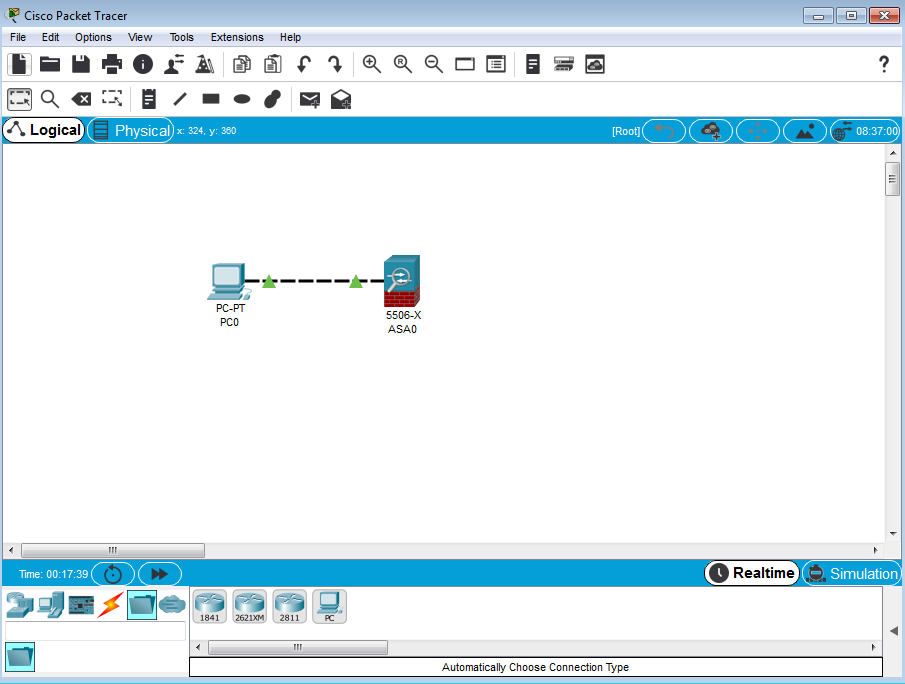Reset zoom with R magnifier icon
Screen dimensions: 905x684
tap(403, 64)
